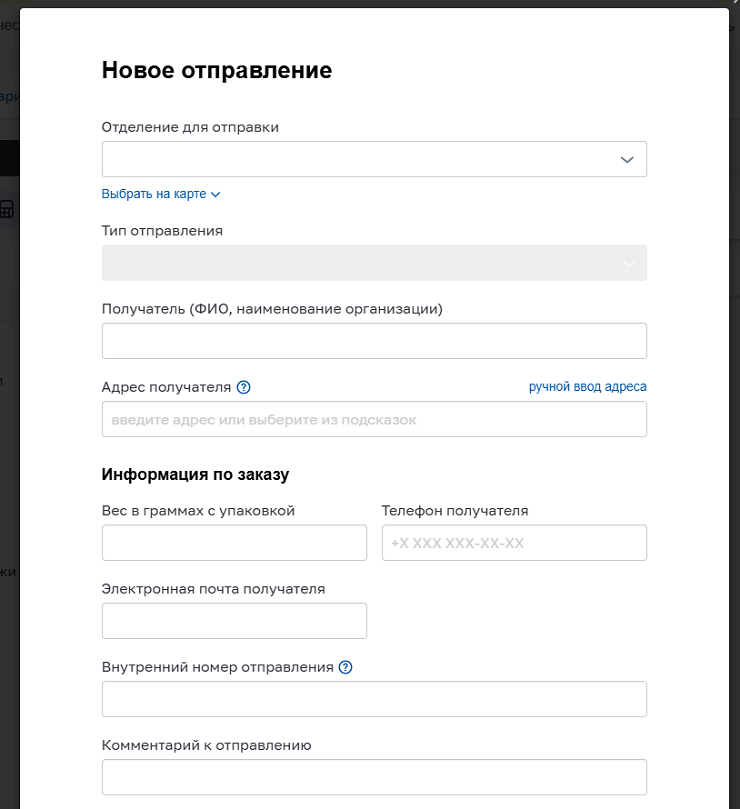Viewport: 740px width, 809px height.
Task: Click the small arrow after Выбрать на карте
Action: point(215,194)
